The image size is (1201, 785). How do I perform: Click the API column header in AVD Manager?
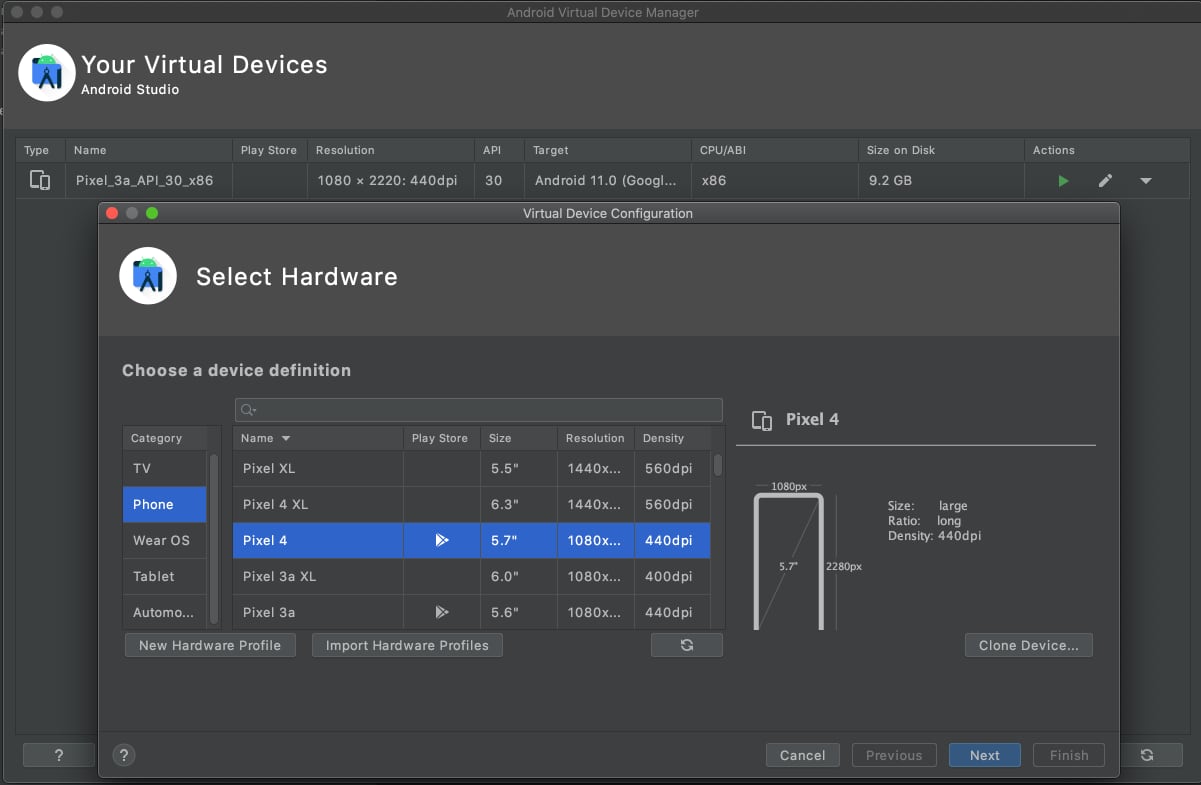tap(500, 150)
